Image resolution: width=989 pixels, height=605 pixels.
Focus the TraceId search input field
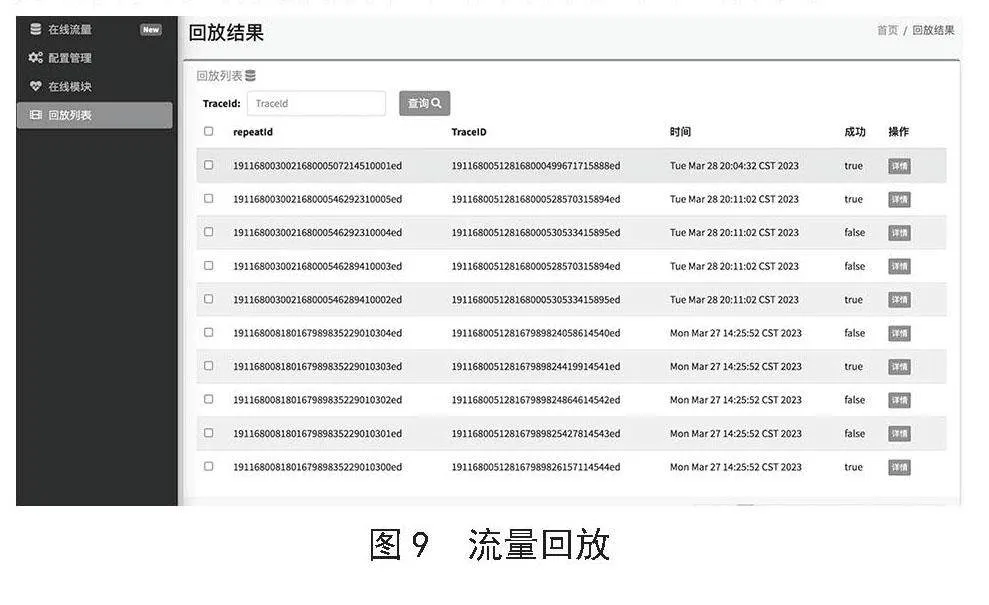tap(316, 103)
